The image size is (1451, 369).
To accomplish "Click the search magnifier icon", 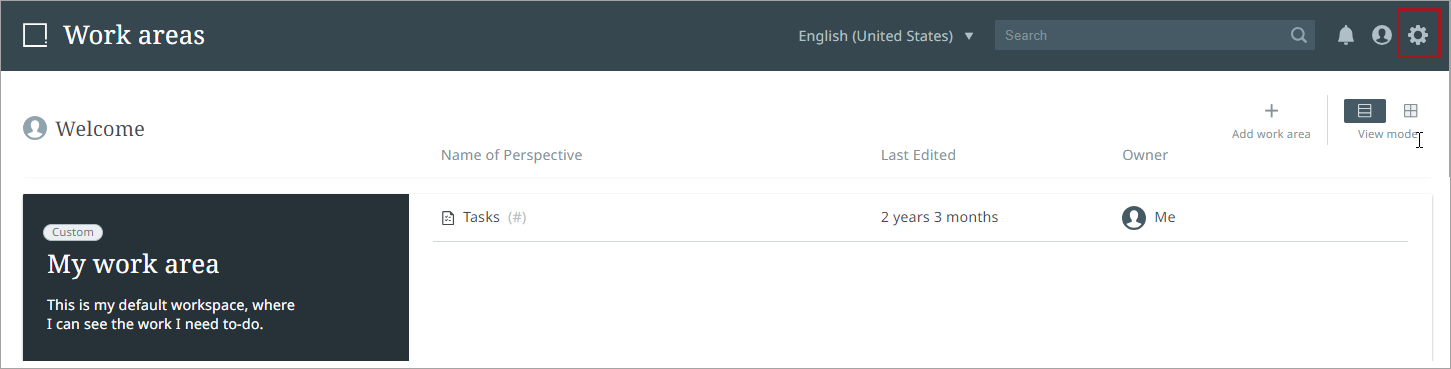I will (x=1299, y=35).
